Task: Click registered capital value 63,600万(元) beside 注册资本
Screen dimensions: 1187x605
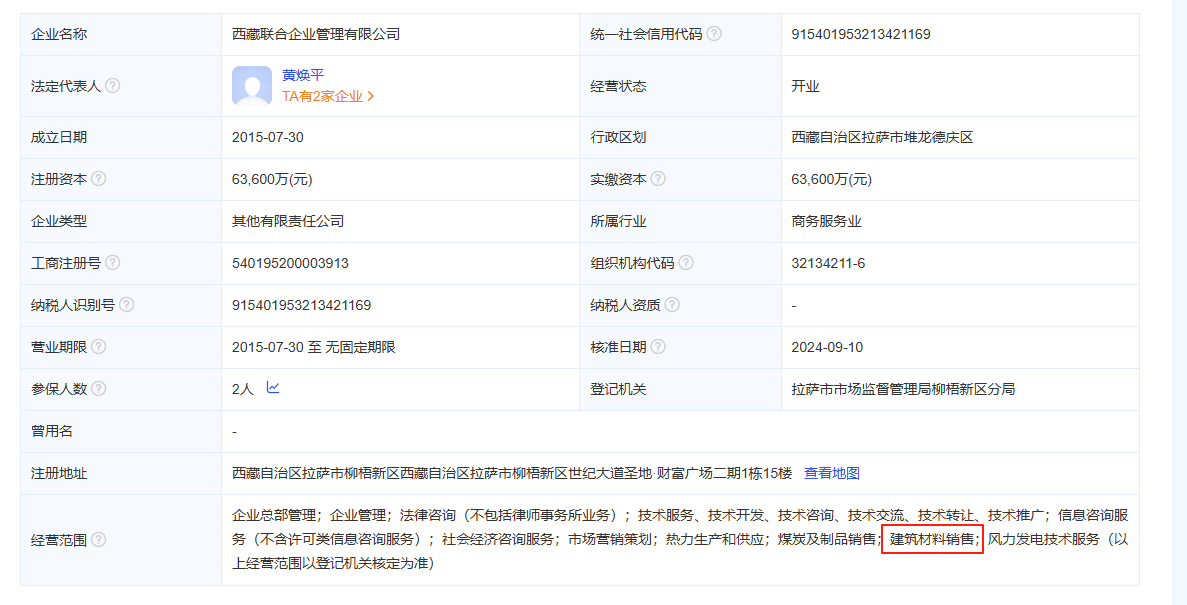Action: tap(272, 179)
